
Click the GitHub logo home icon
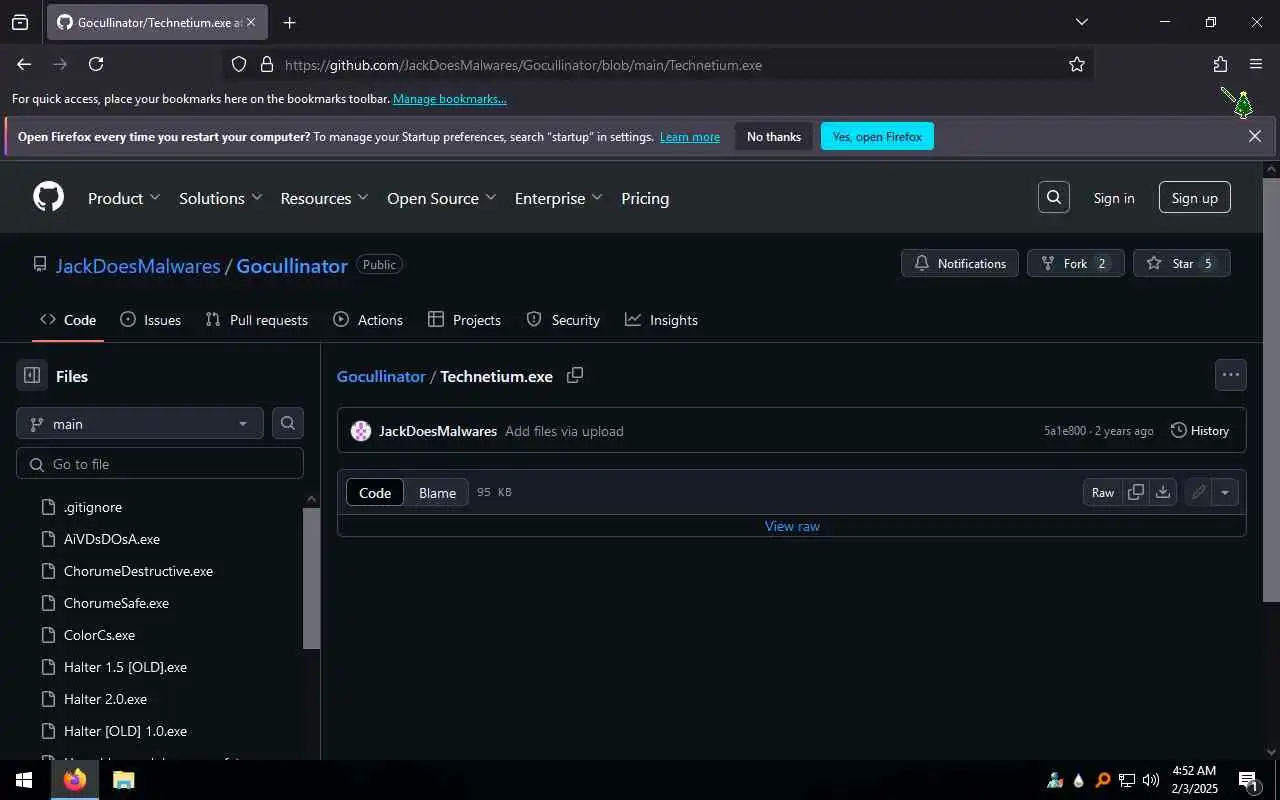click(48, 197)
